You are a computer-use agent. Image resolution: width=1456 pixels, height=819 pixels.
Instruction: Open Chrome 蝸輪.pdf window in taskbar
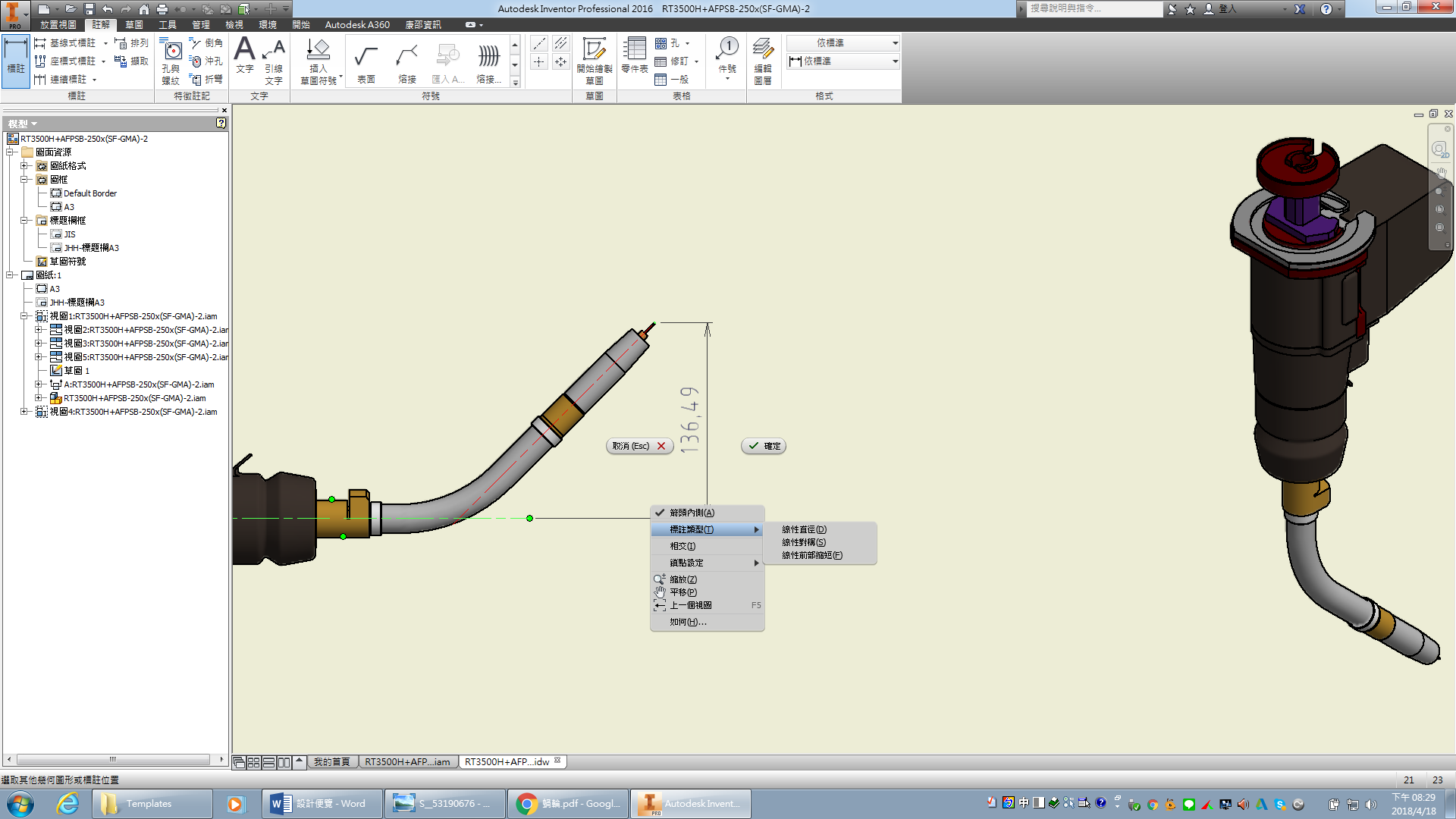click(x=569, y=804)
